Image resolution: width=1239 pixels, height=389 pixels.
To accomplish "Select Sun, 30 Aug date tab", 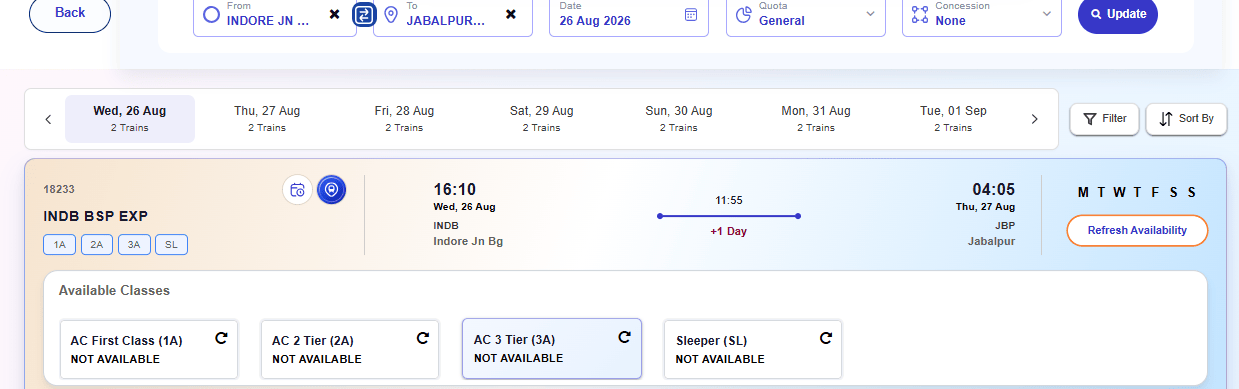I will click(679, 119).
